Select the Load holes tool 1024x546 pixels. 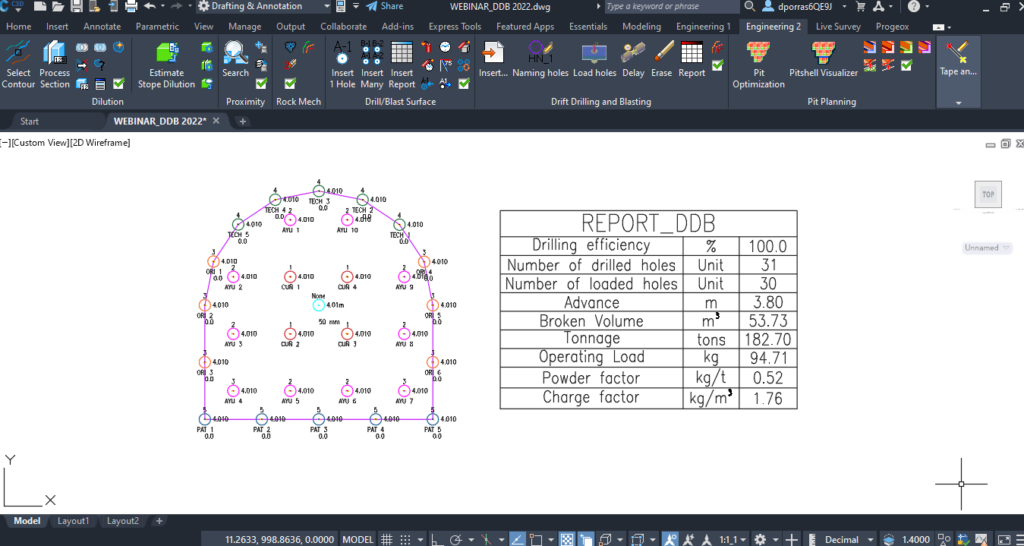(594, 59)
